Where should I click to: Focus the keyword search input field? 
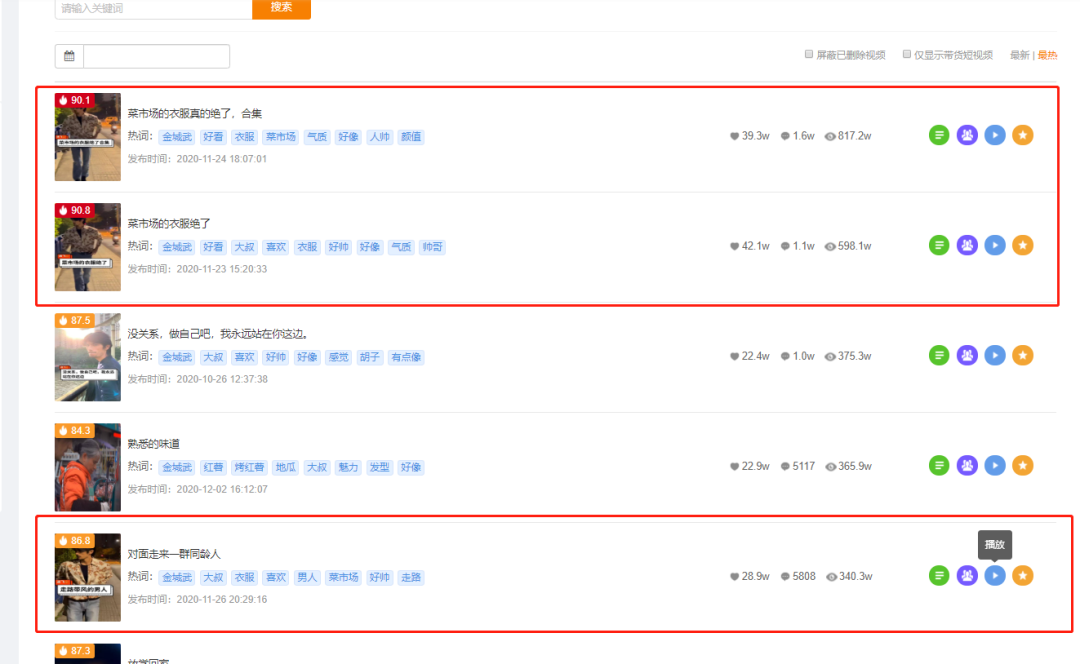coord(154,8)
